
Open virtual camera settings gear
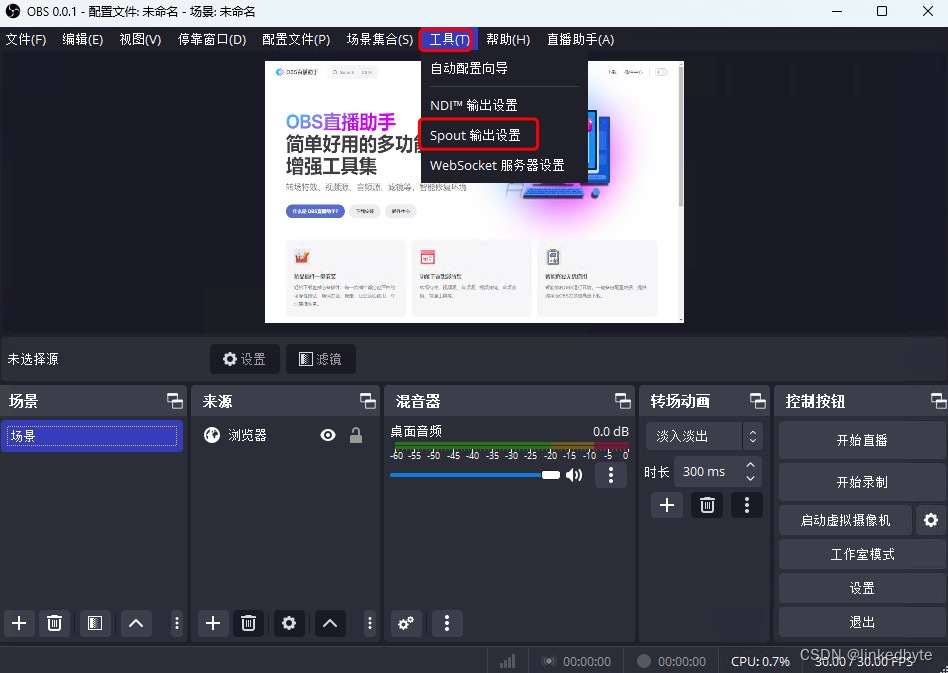(x=931, y=520)
